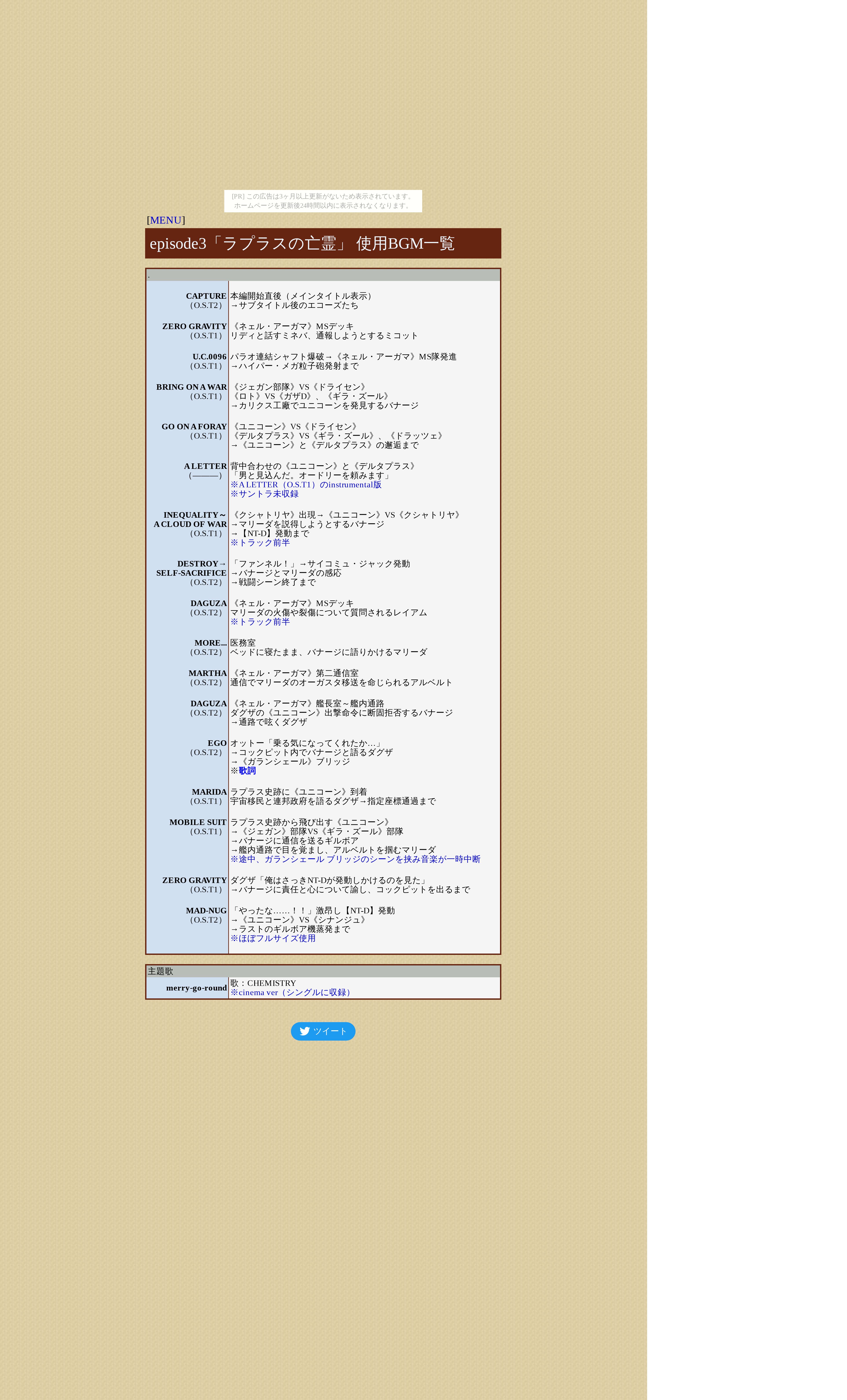847x1400 pixels.
Task: Open the 歌詞 lyrics link in EGO row
Action: tap(247, 771)
